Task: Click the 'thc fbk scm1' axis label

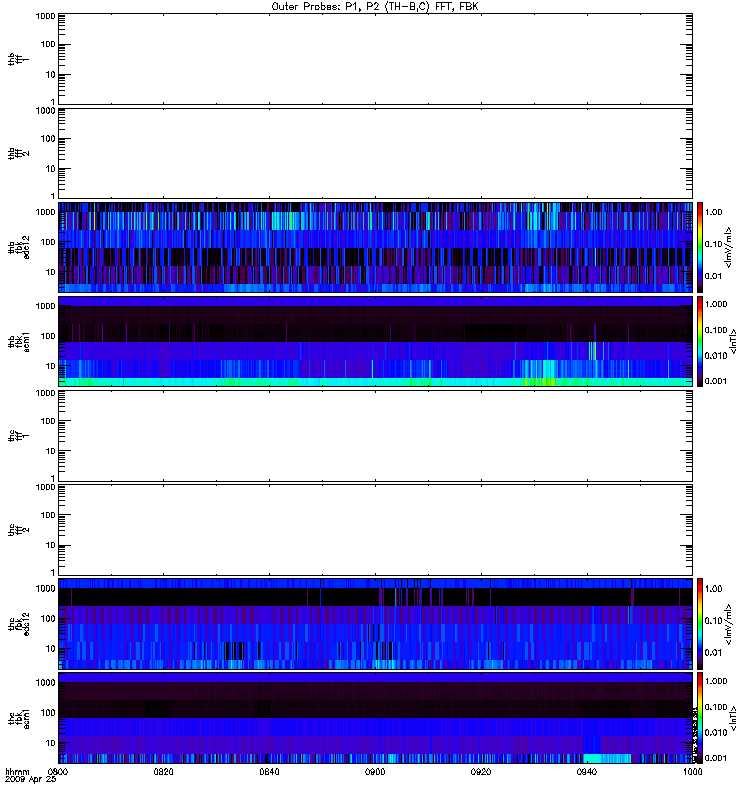Action: click(18, 718)
